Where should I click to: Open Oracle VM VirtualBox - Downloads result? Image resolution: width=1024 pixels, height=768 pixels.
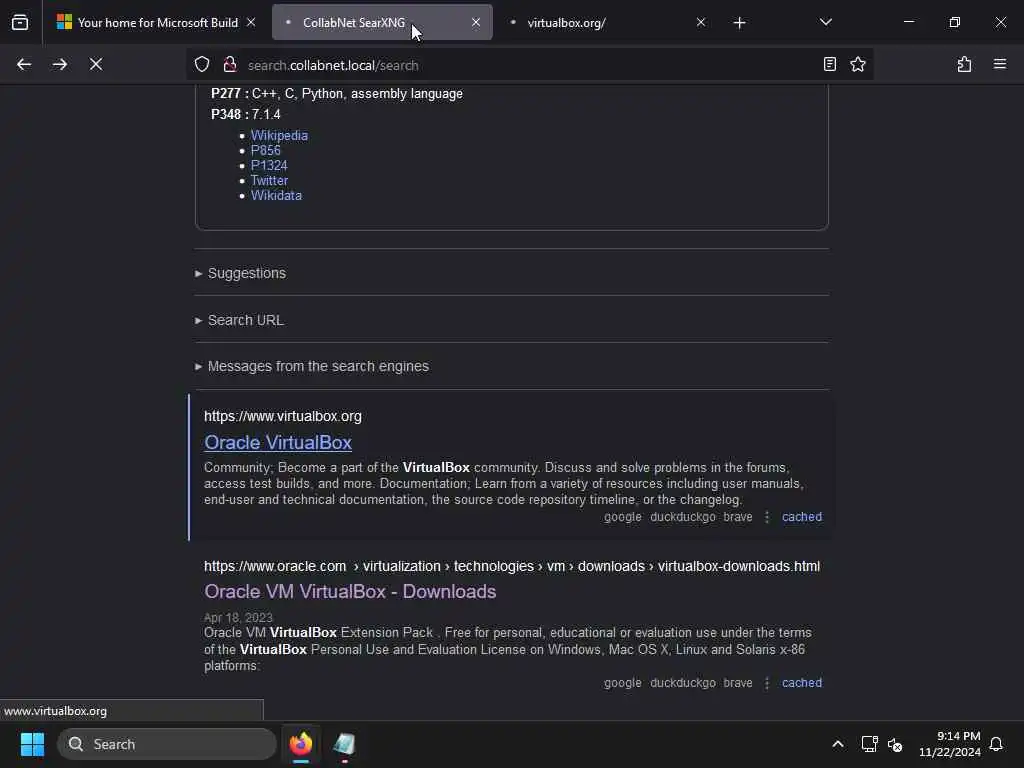pos(350,591)
